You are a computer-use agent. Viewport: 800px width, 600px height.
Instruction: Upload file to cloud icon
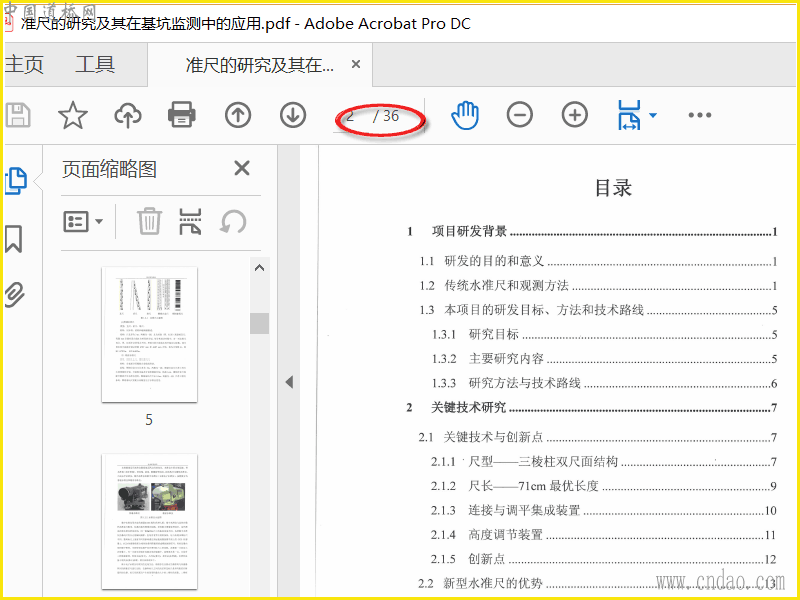point(128,115)
